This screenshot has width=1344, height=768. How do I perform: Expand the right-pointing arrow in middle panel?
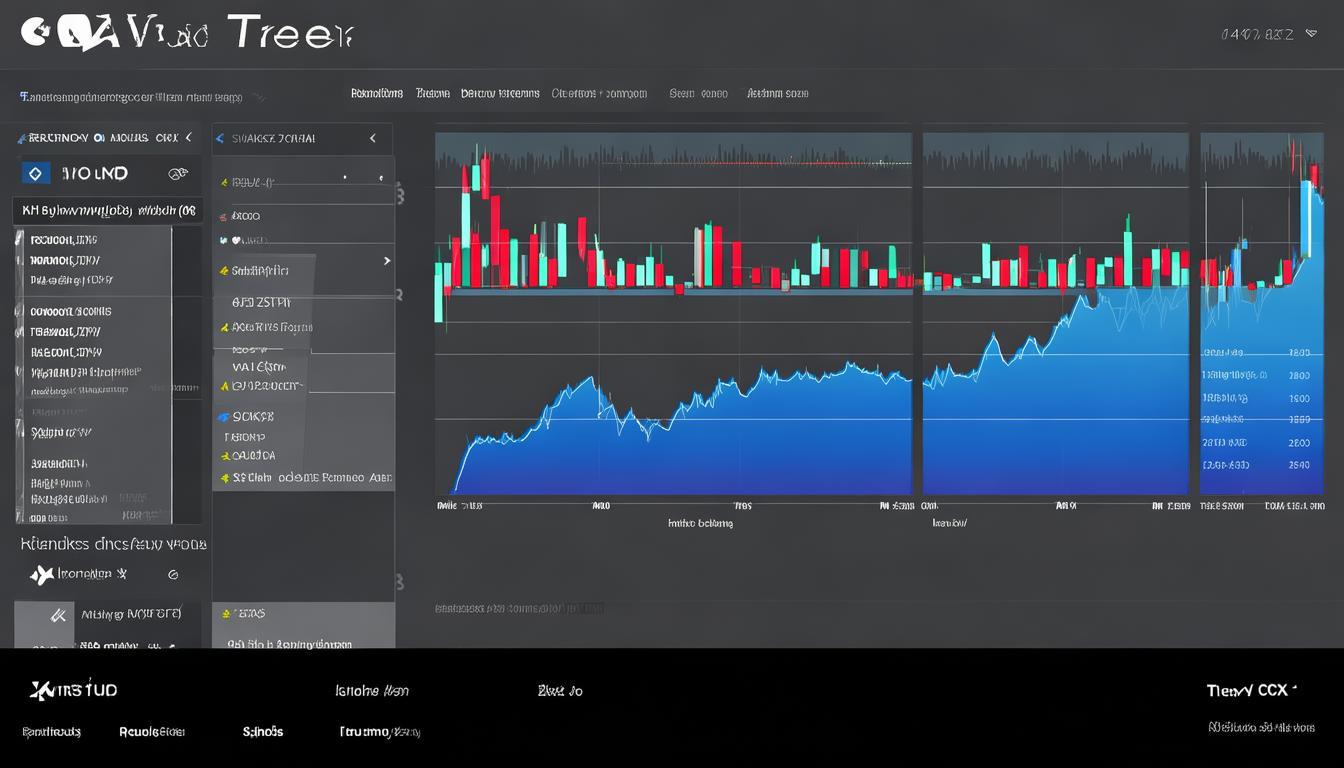coord(386,261)
